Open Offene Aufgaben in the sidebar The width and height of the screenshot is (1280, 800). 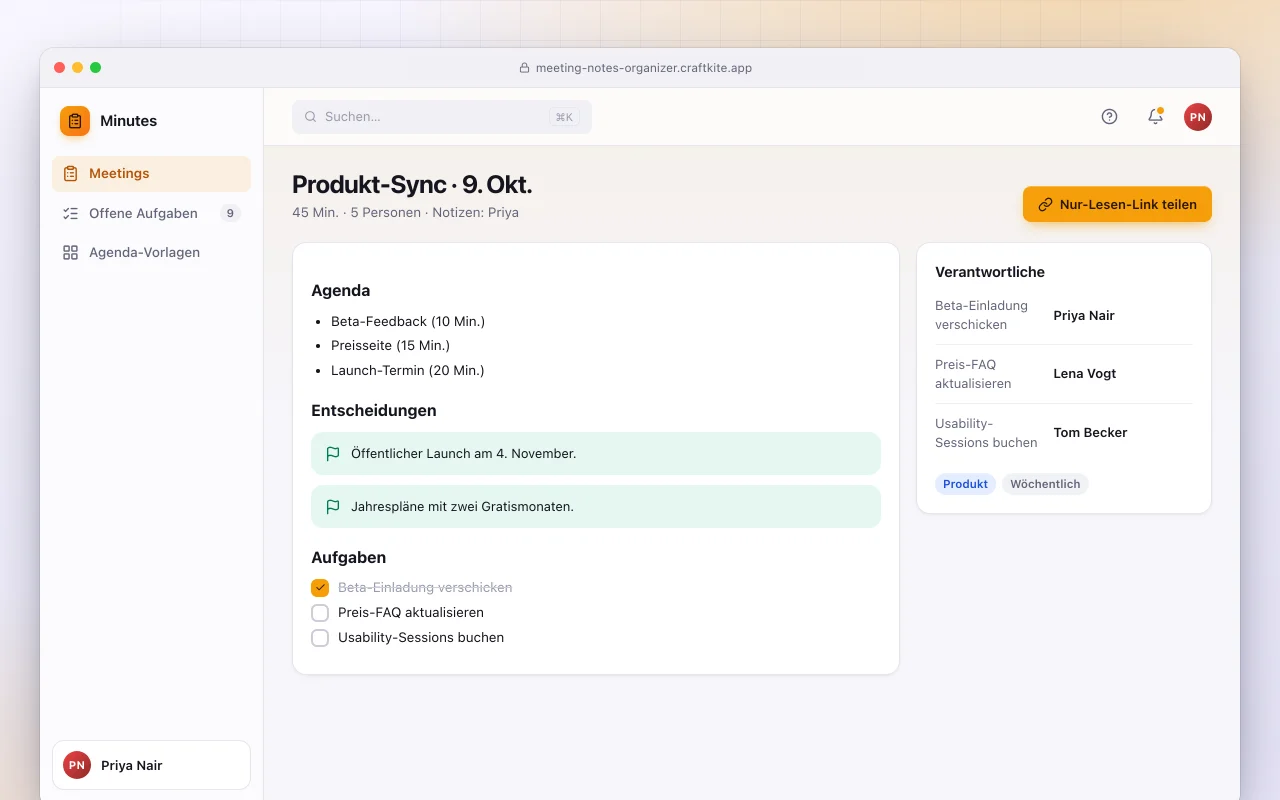click(151, 213)
